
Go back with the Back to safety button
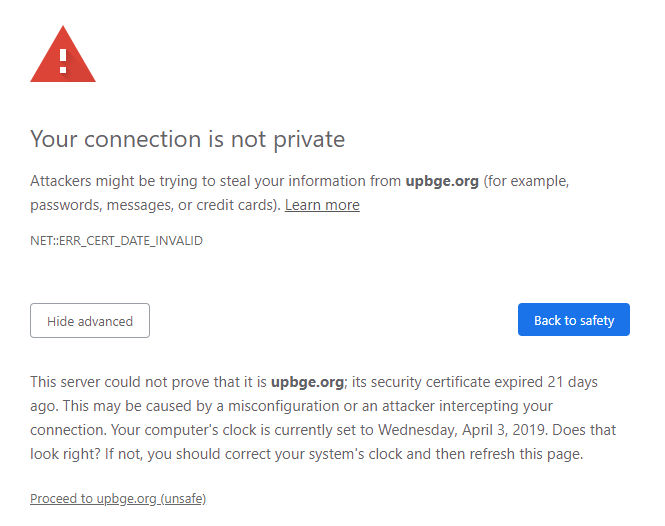click(x=574, y=320)
